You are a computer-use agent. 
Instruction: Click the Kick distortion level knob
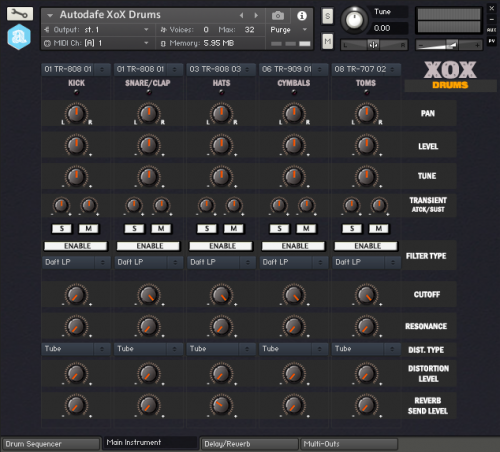tap(76, 374)
